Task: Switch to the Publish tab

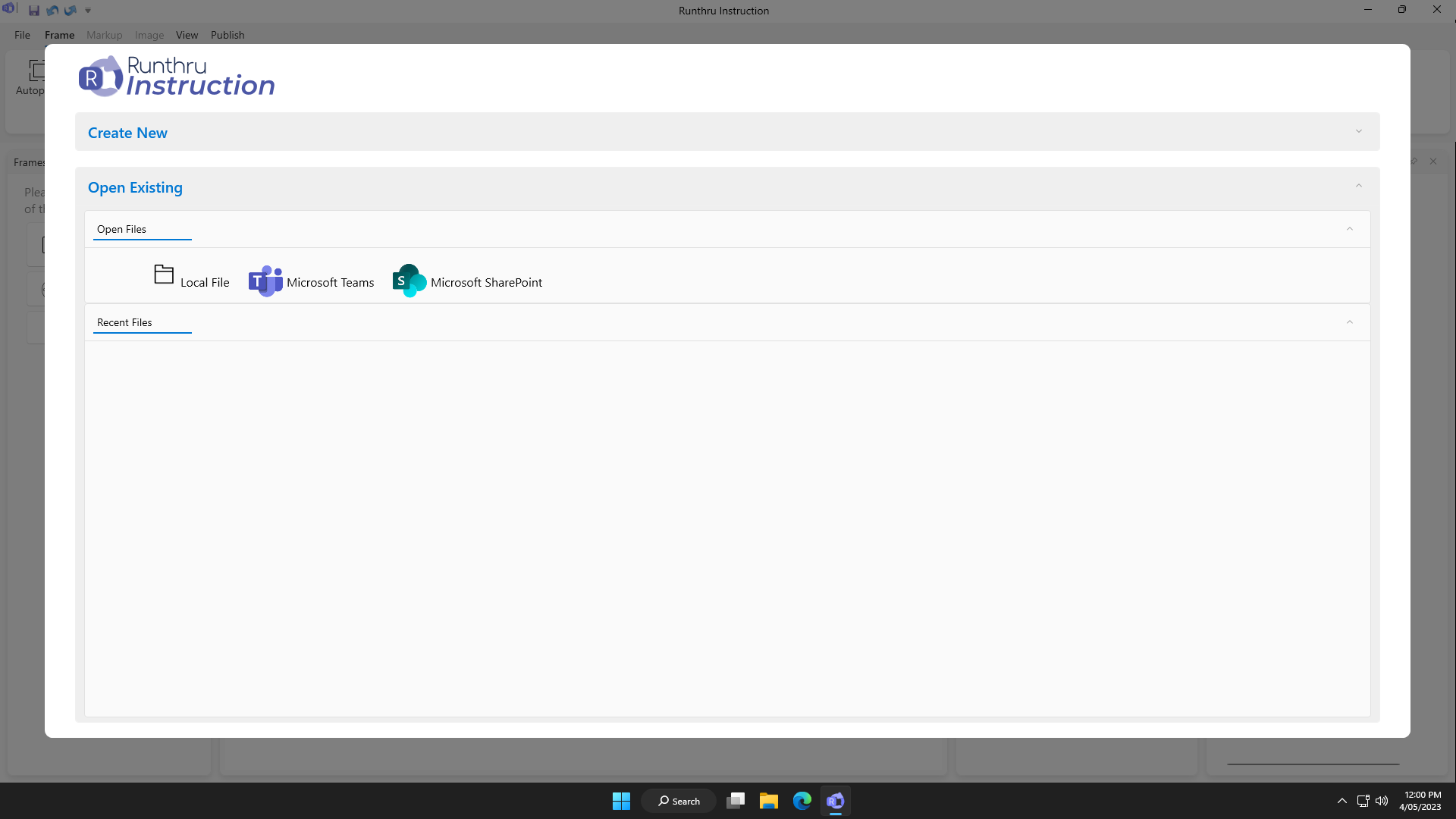Action: [x=227, y=35]
